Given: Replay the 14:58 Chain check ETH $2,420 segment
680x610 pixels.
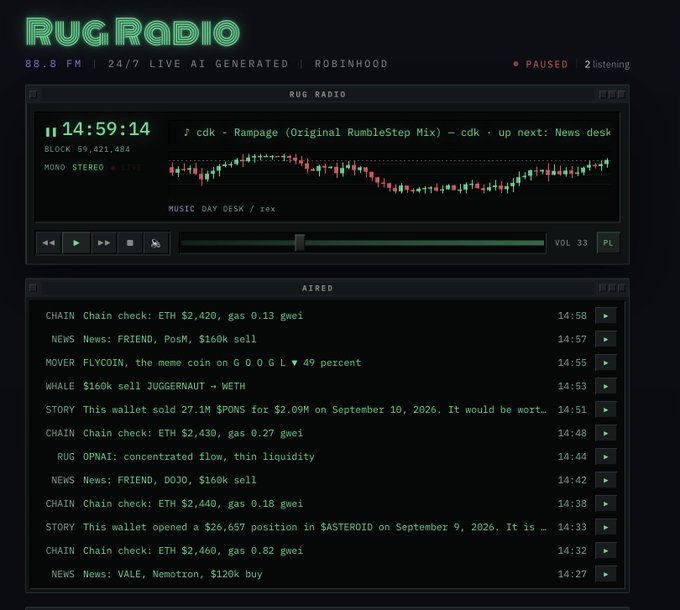Looking at the screenshot, I should pos(605,316).
